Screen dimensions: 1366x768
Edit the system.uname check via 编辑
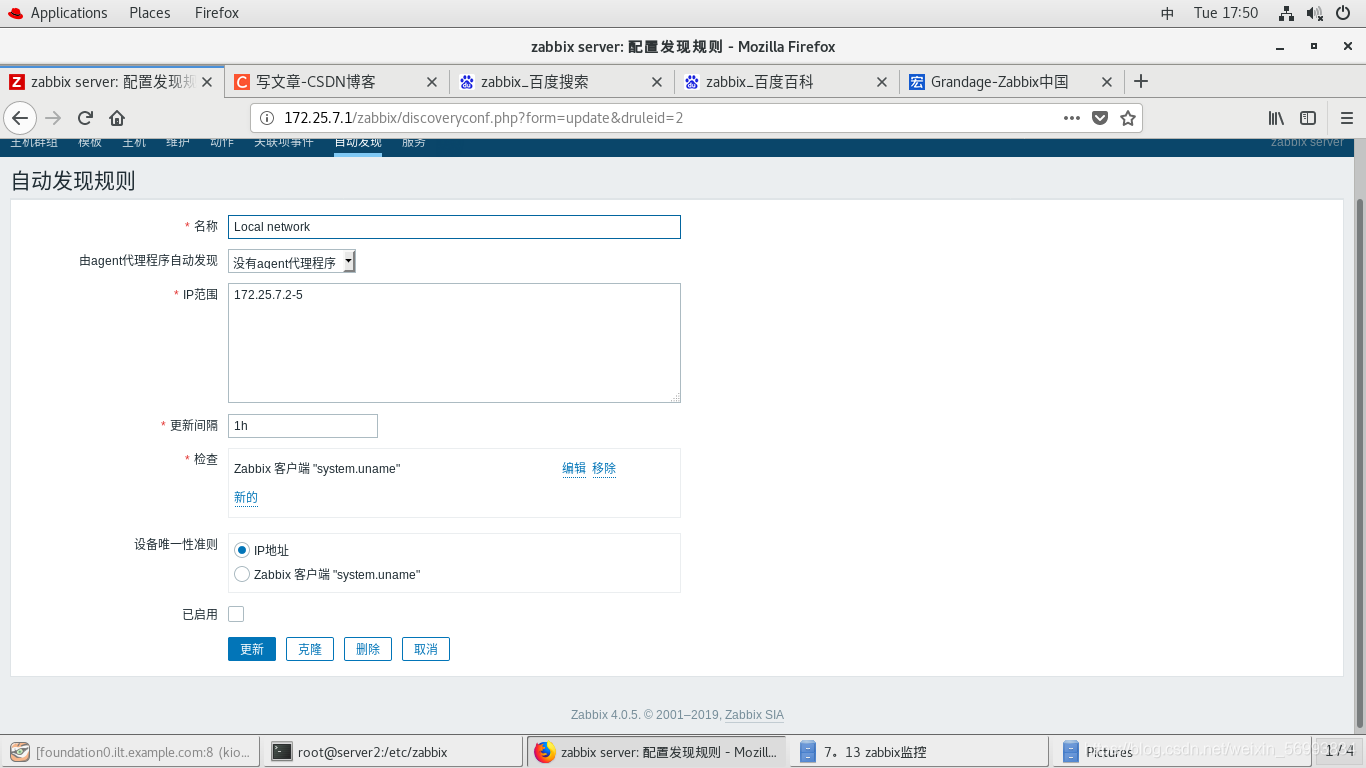pyautogui.click(x=574, y=468)
